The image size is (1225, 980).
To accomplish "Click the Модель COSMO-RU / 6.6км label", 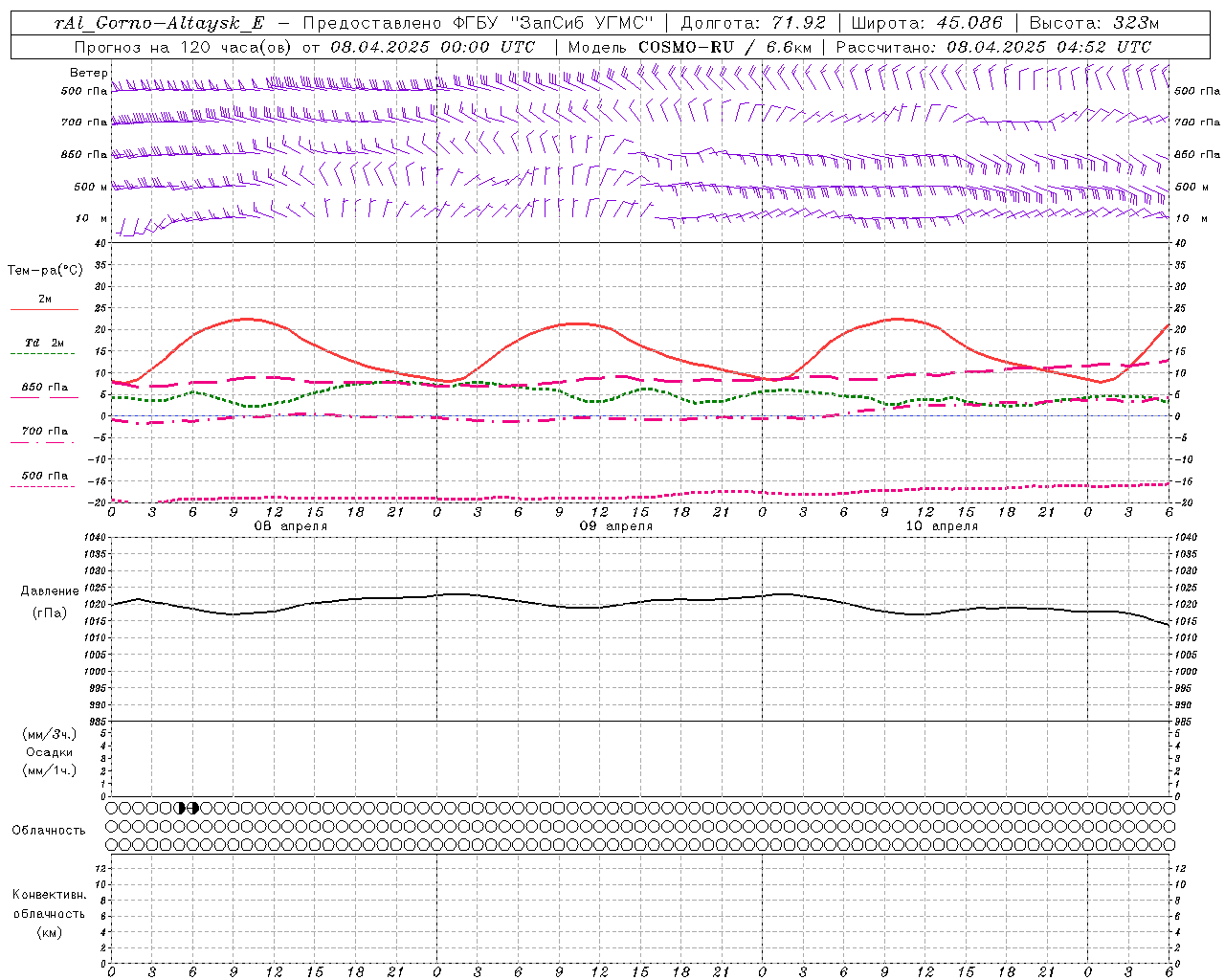I will (x=689, y=47).
